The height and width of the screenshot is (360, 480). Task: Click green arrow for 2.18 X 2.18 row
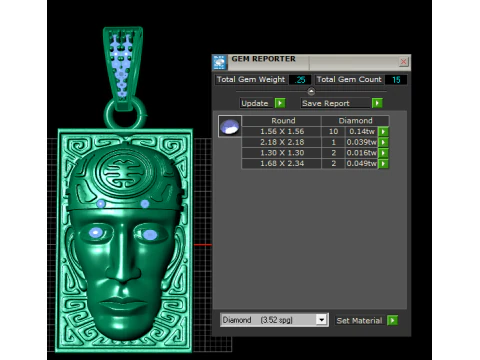pyautogui.click(x=383, y=142)
